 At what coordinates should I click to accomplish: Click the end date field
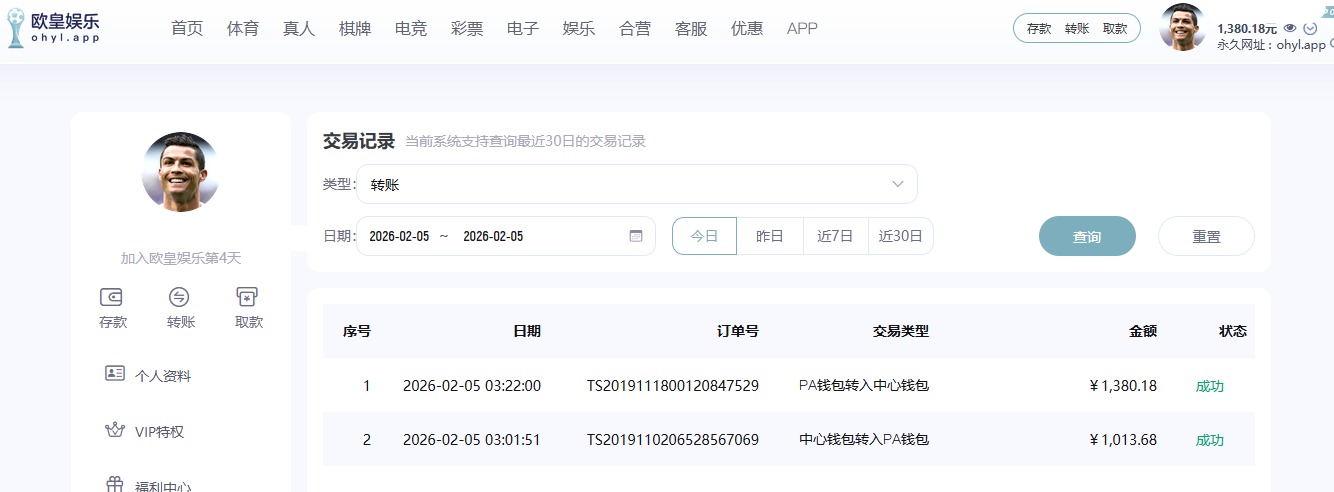pos(493,237)
